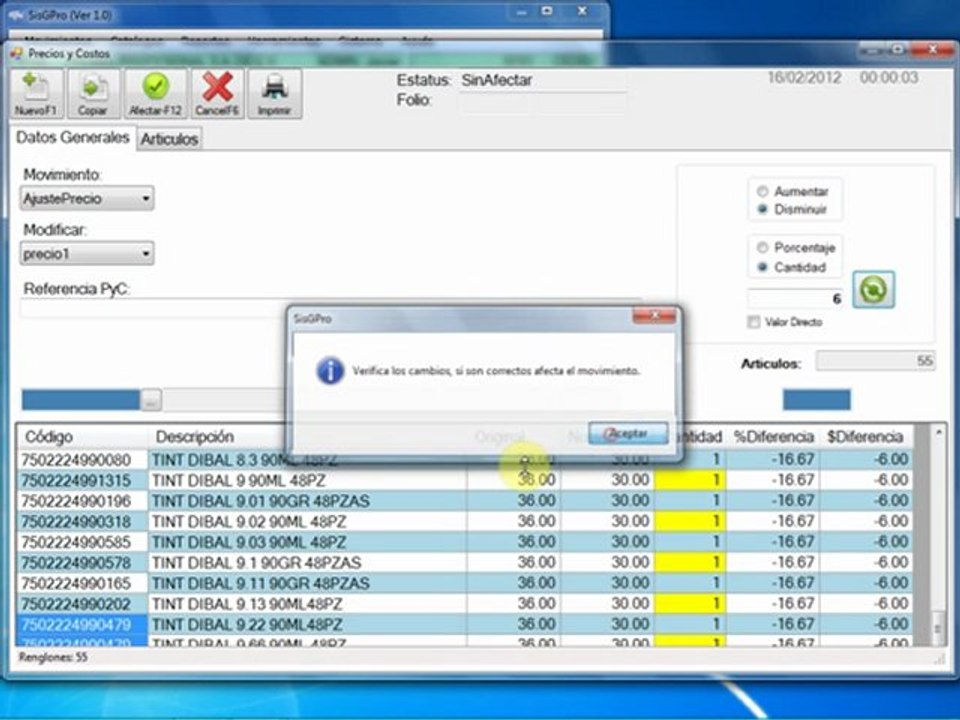Select code cell 7502224990578
Screen dimensions: 960x720
click(83, 563)
